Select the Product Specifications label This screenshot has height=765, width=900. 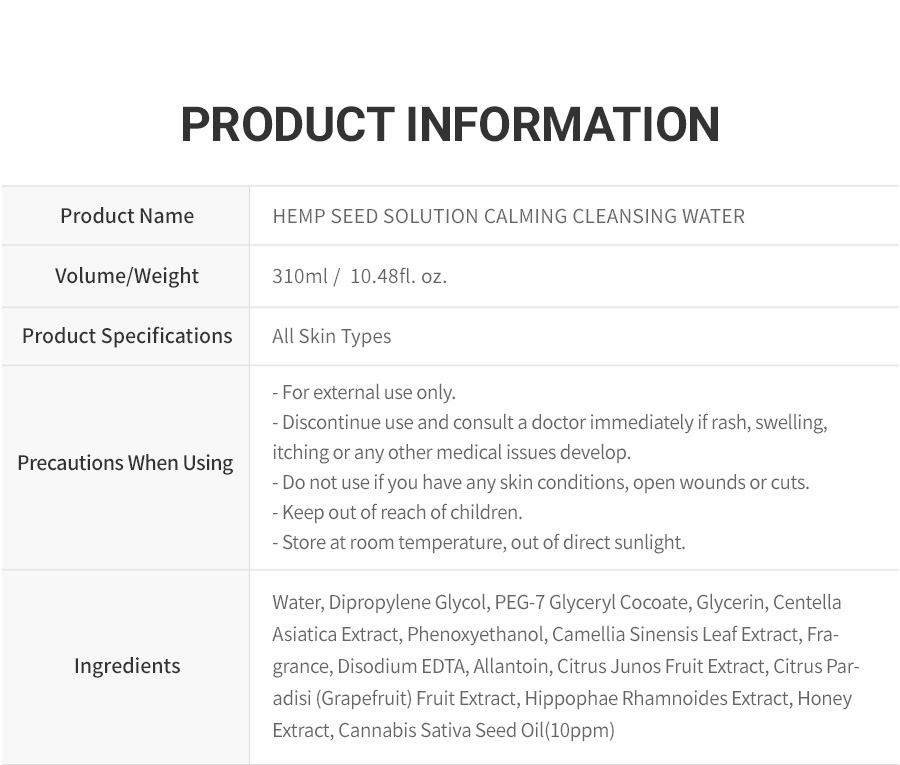[127, 336]
